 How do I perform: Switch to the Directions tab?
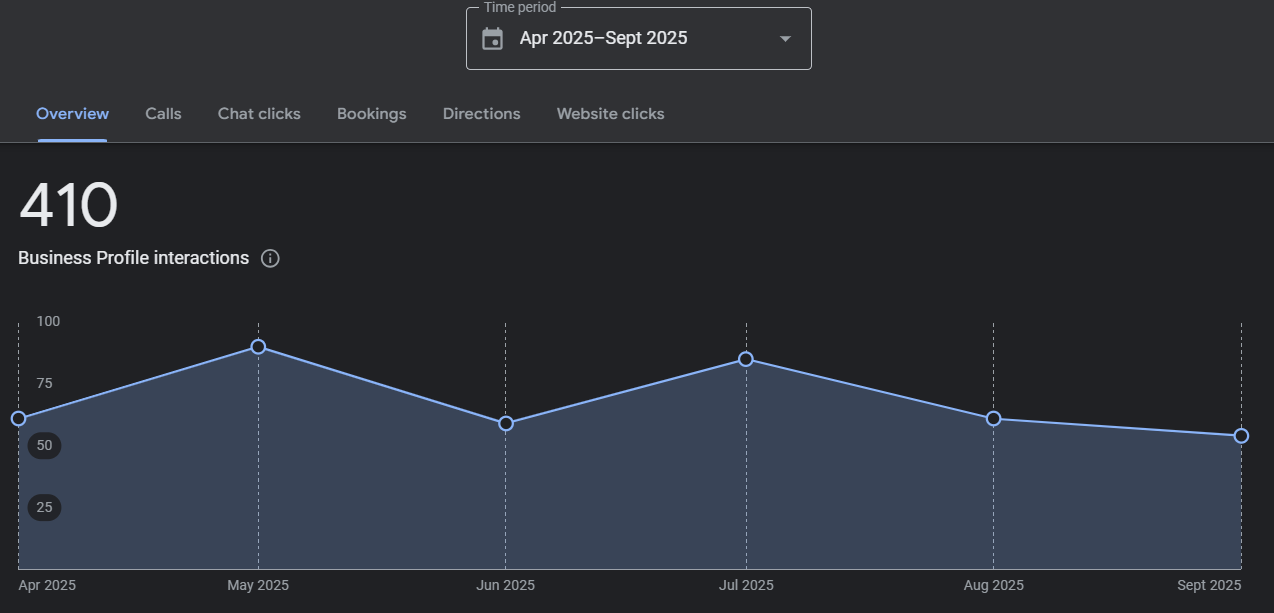pyautogui.click(x=481, y=114)
